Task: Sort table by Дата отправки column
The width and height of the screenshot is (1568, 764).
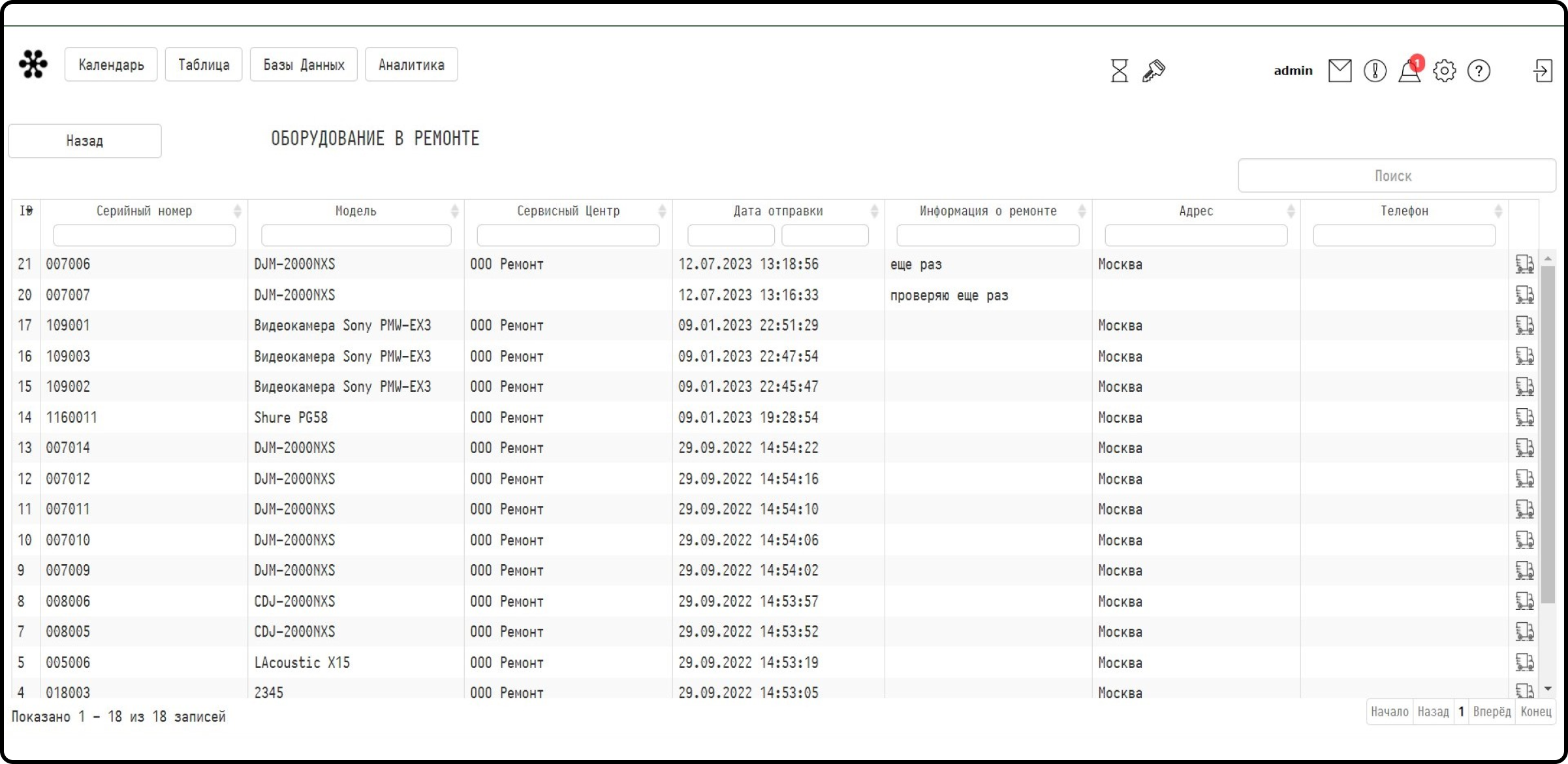Action: (x=777, y=211)
